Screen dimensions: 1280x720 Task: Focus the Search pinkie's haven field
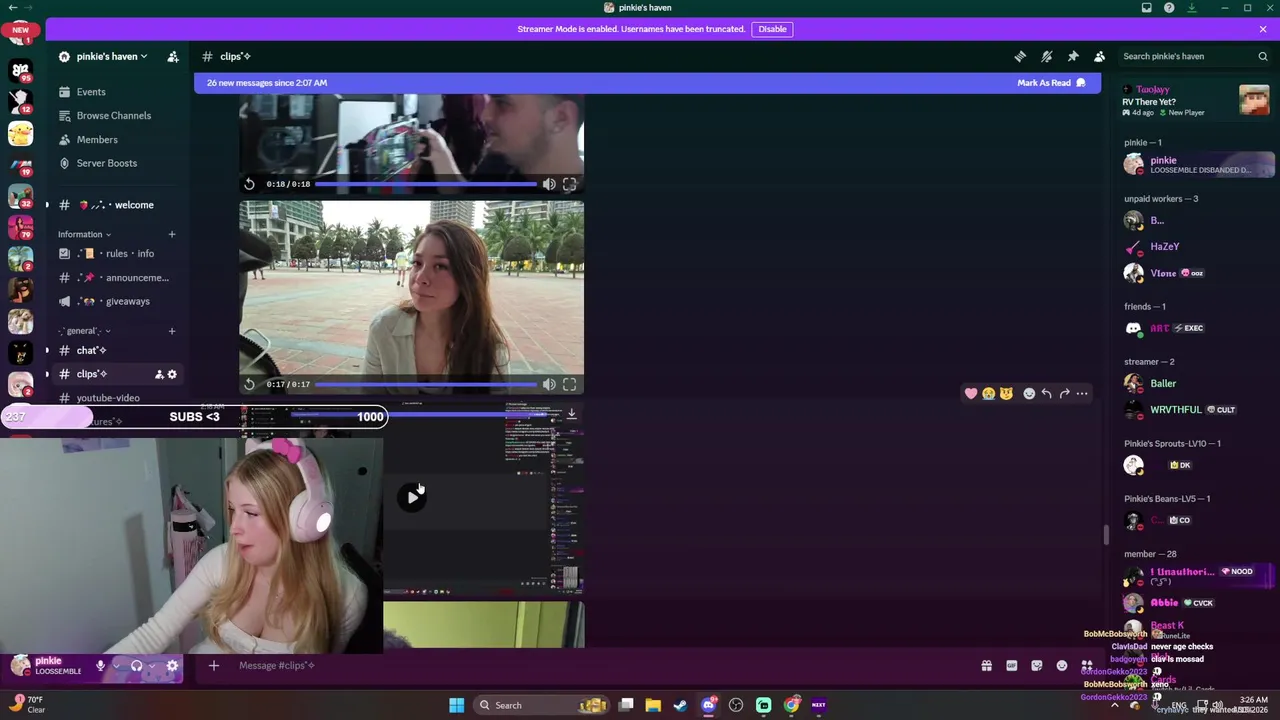1194,56
